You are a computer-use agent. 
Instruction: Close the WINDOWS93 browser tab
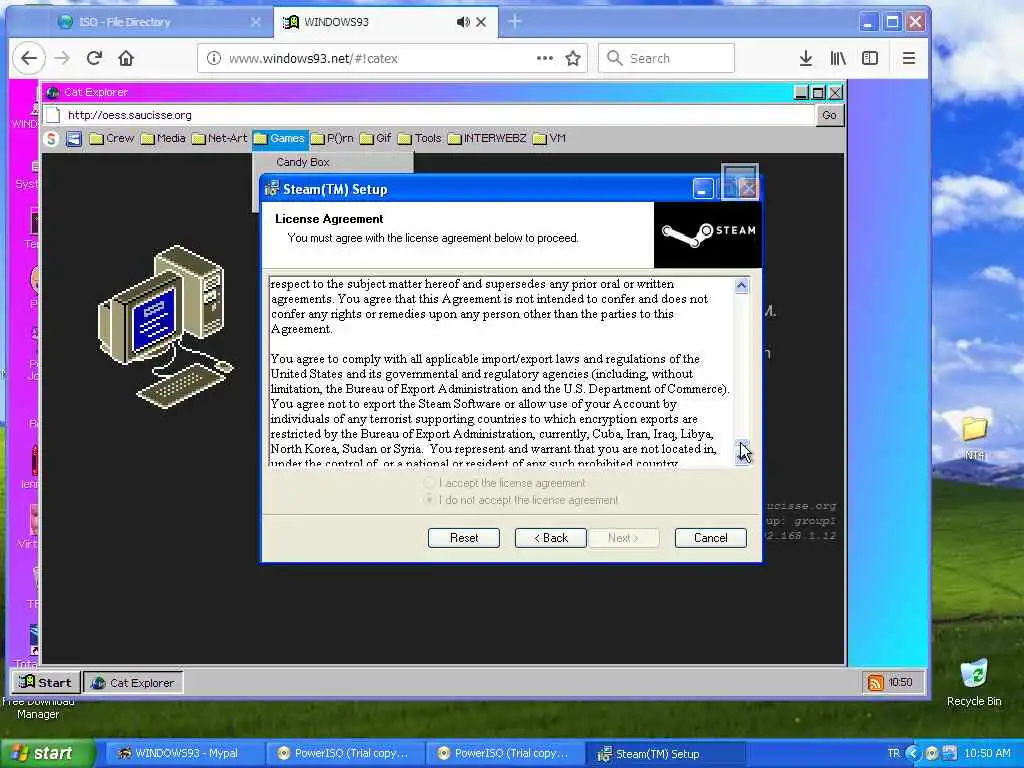pos(481,22)
